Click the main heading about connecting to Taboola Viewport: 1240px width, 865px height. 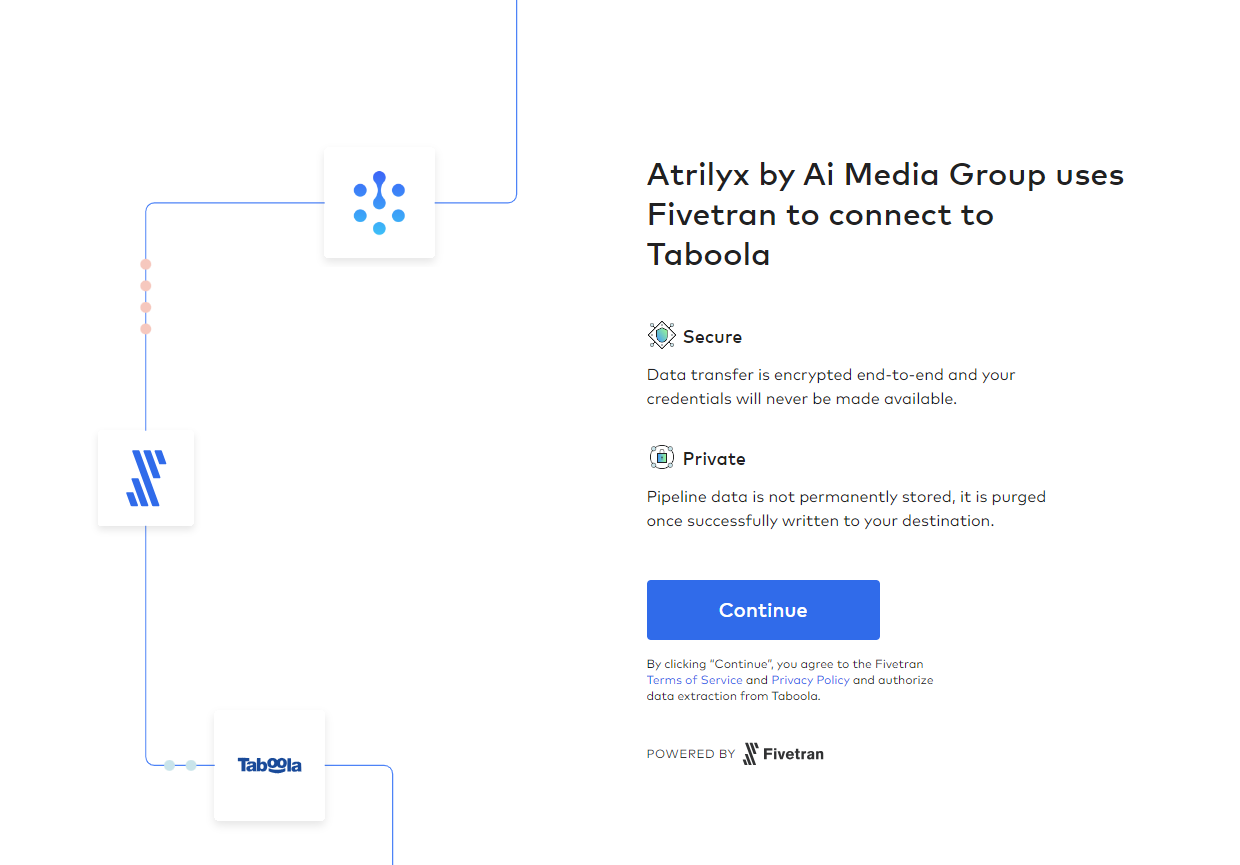point(885,215)
